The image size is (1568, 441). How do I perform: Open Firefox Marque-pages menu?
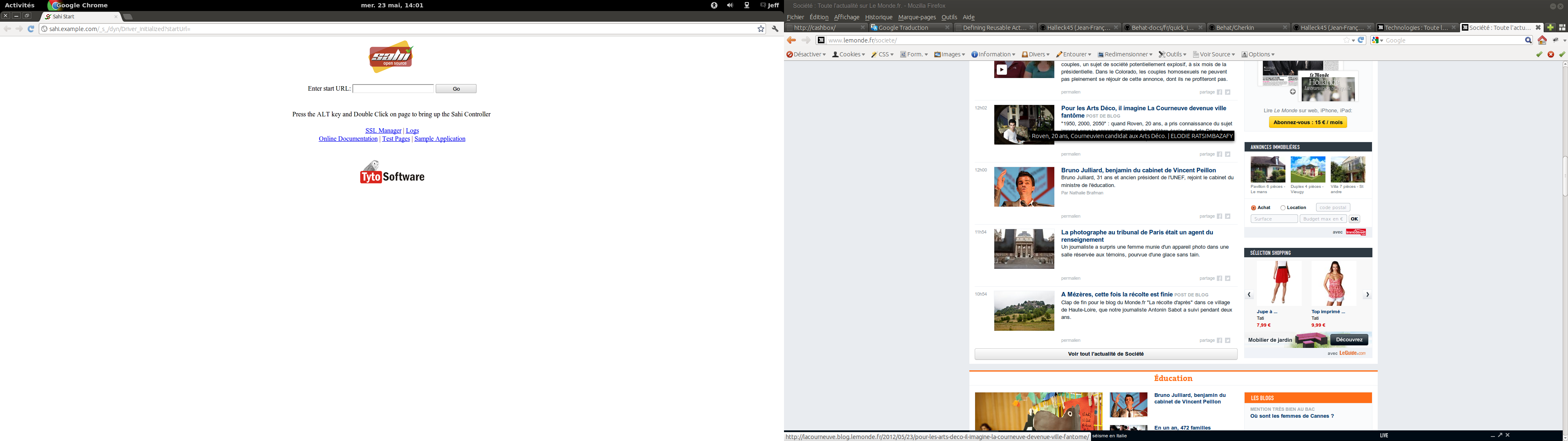(x=917, y=17)
